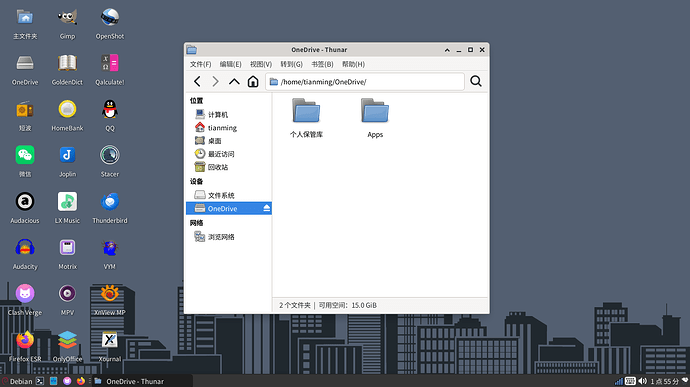The width and height of the screenshot is (690, 387).
Task: Open the 文件(F) menu
Action: click(200, 64)
